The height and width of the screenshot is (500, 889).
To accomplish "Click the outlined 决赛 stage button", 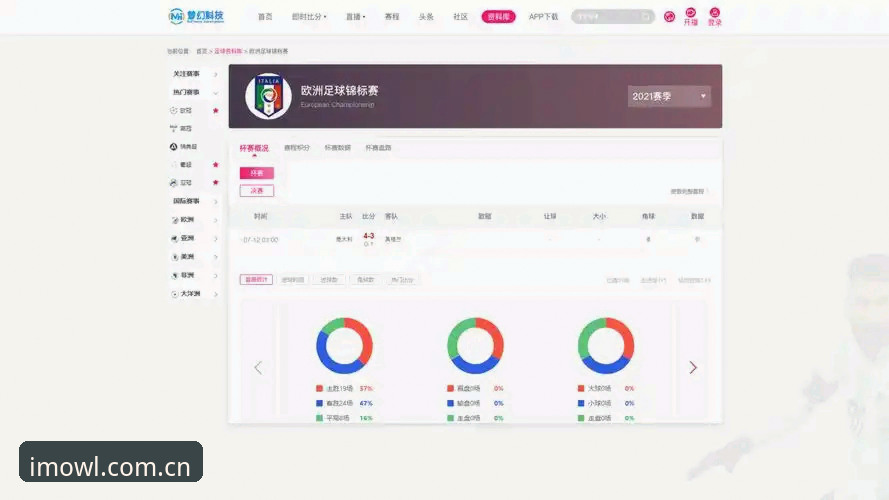I will tap(257, 190).
